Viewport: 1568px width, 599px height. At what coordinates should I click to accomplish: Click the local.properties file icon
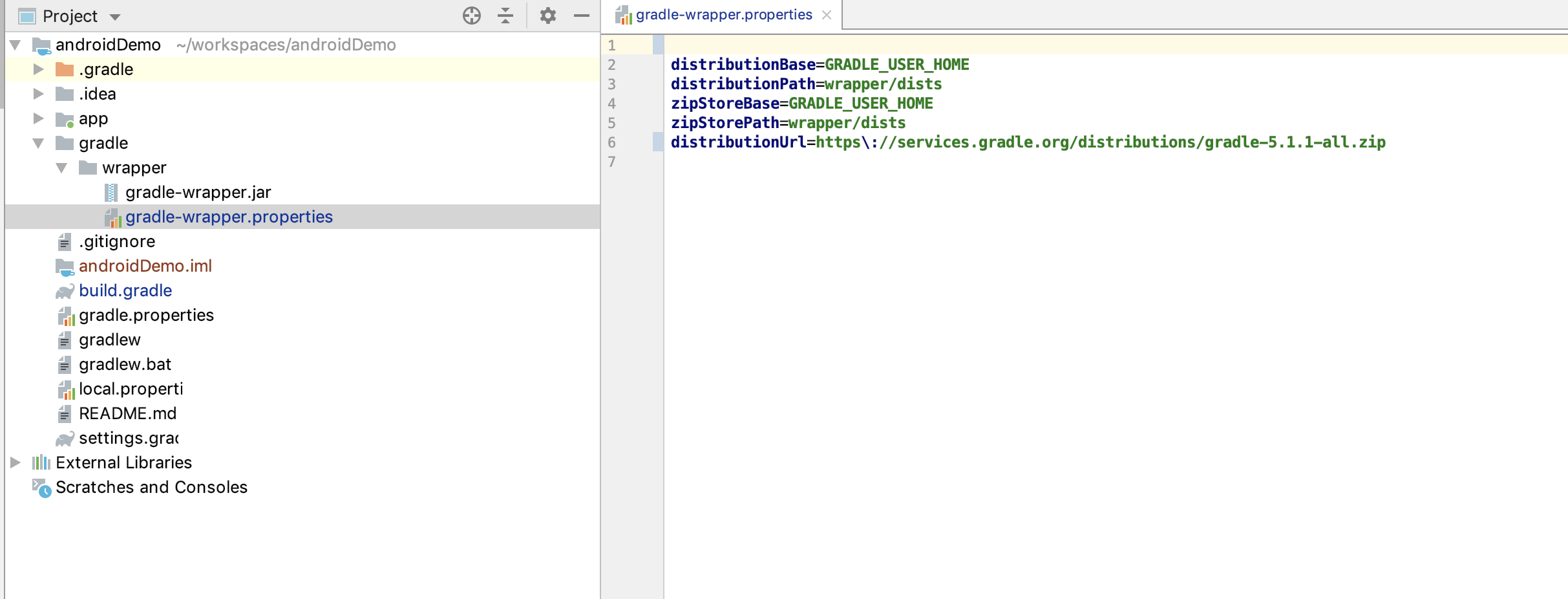click(67, 389)
